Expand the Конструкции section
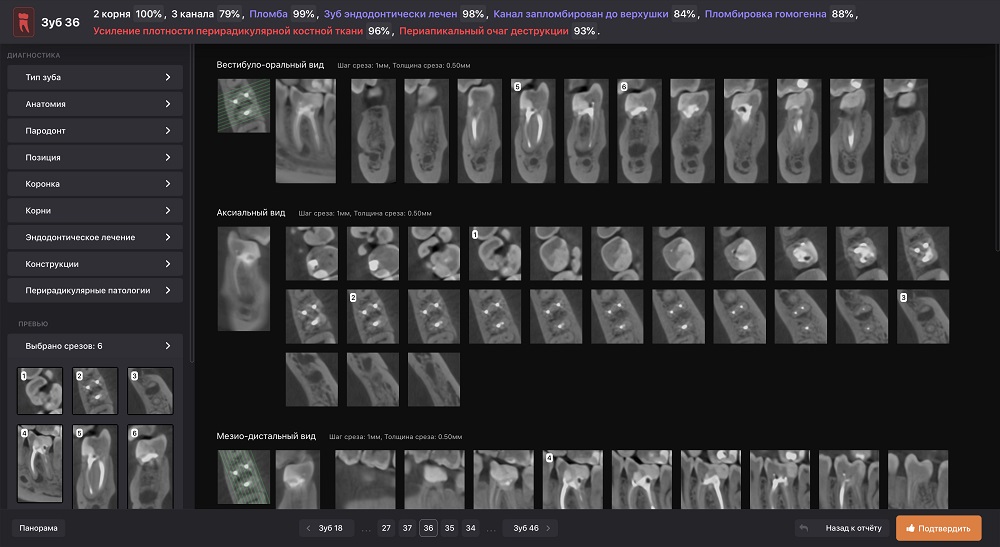 (x=95, y=264)
